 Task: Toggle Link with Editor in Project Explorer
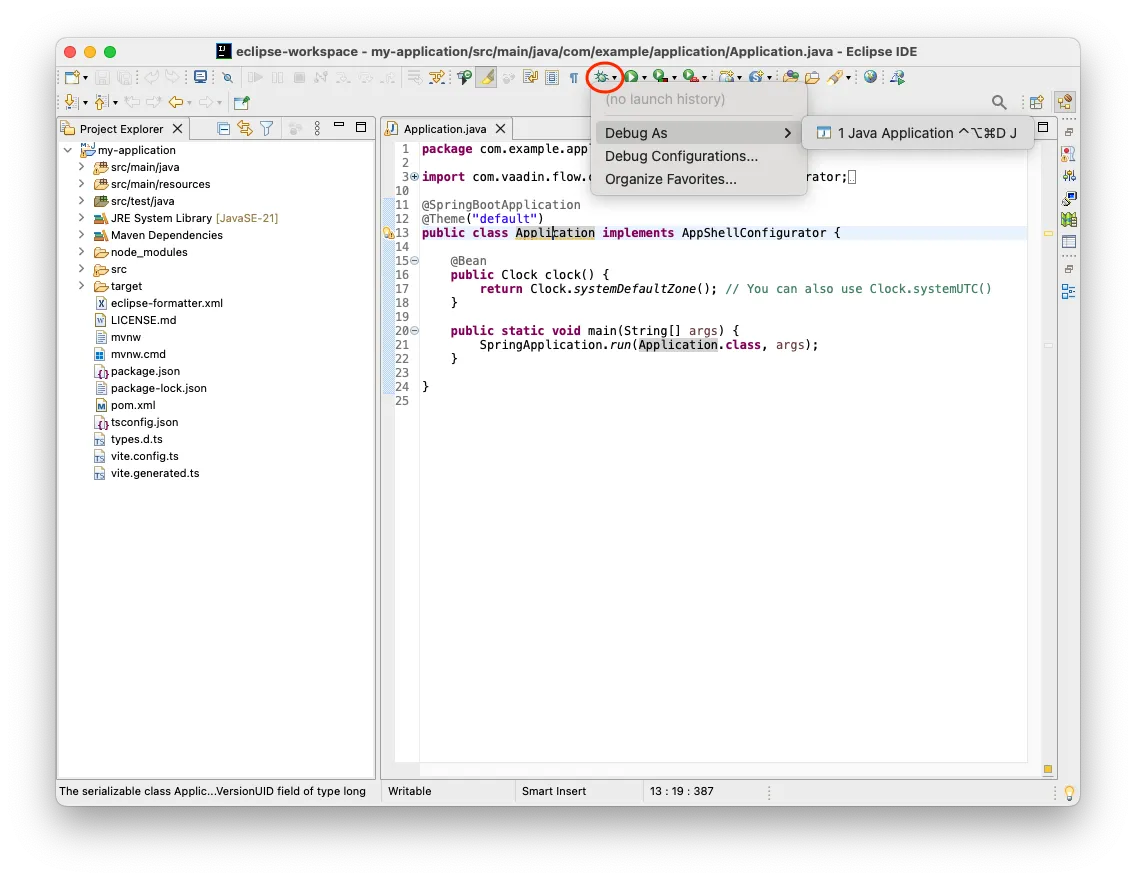coord(246,128)
